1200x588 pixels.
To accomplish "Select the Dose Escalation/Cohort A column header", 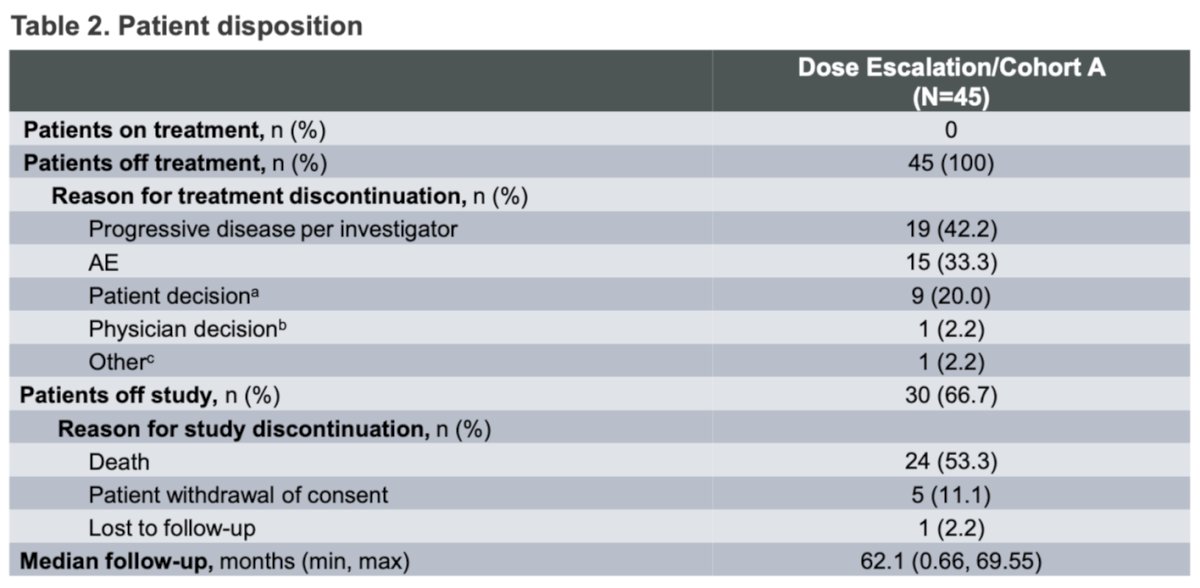I will tap(950, 82).
